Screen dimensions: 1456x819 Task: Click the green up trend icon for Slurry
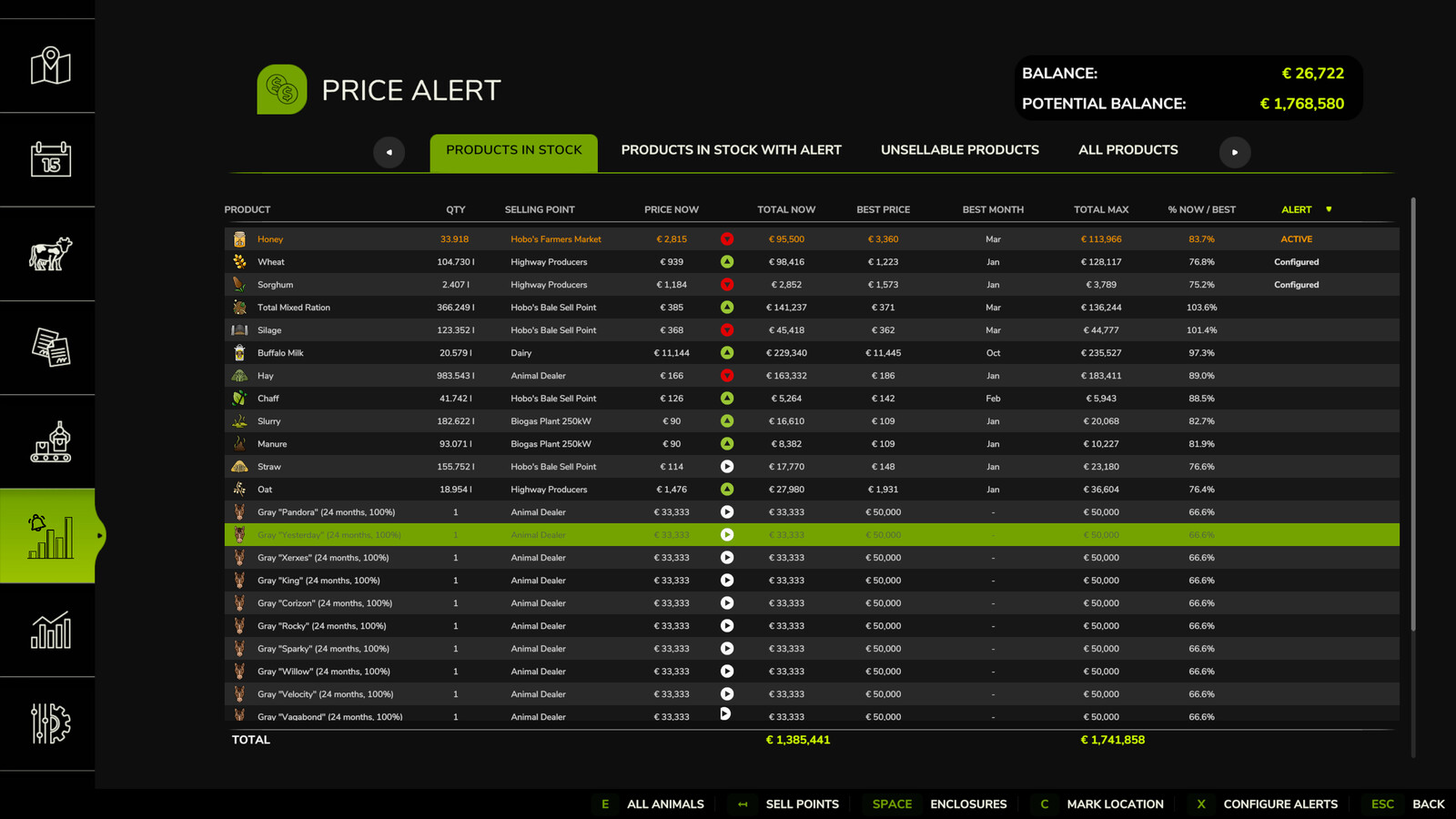tap(727, 421)
